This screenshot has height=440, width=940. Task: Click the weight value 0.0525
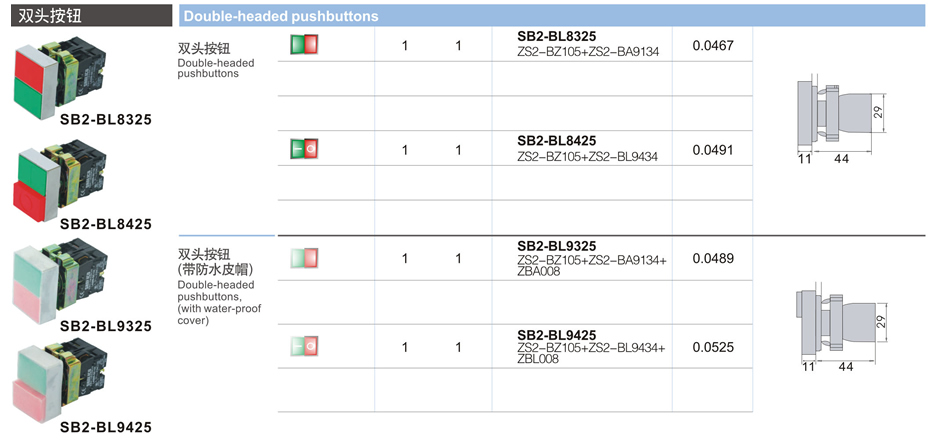[713, 347]
